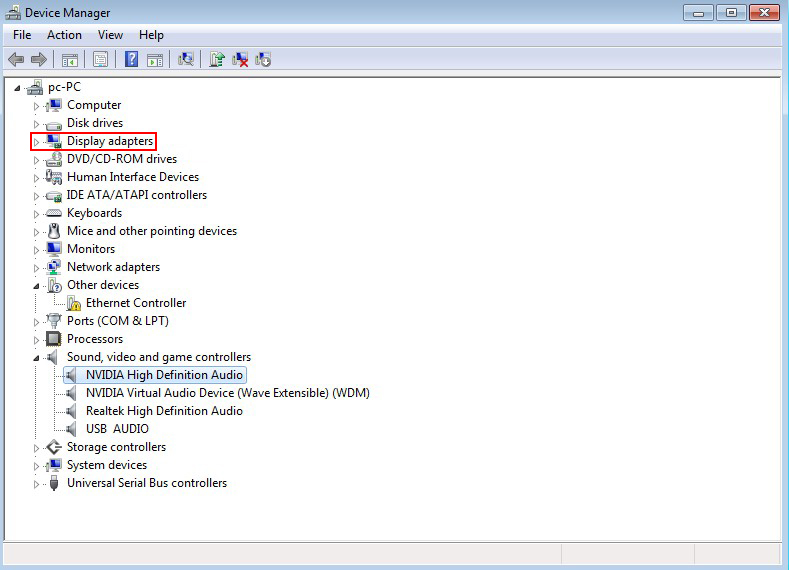Click the Forward arrow toolbar button
789x570 pixels.
39,60
